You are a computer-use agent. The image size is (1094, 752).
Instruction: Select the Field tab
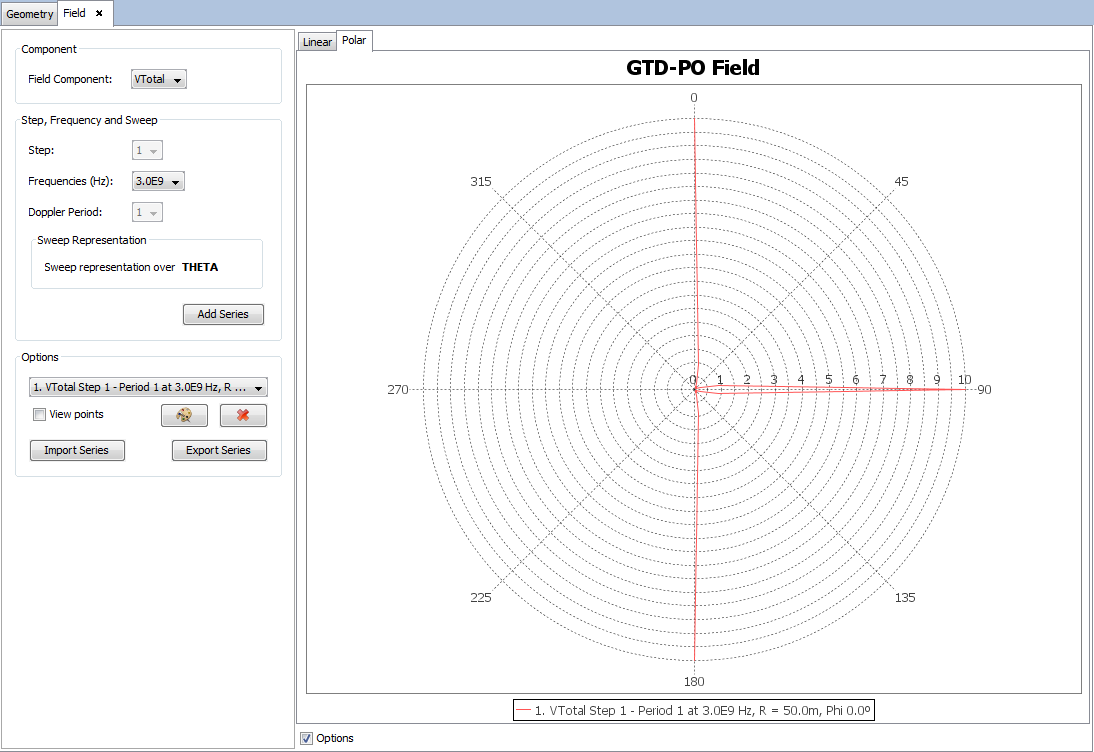(74, 14)
